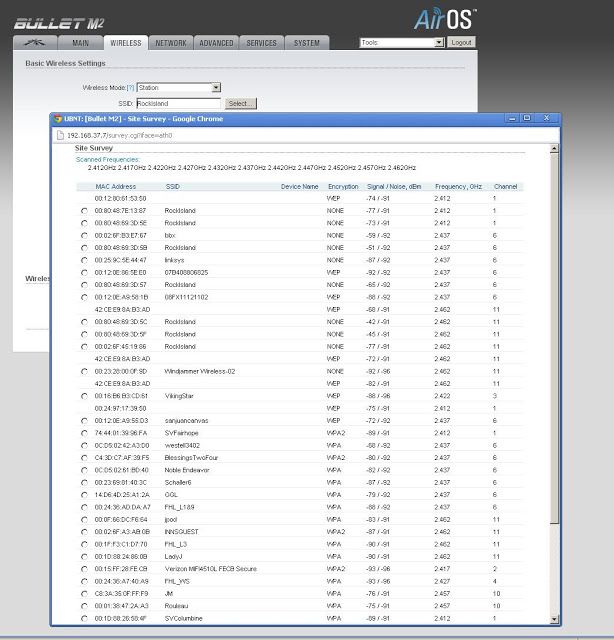The height and width of the screenshot is (640, 614).
Task: Select the 07B408806825 network radio button
Action: (84, 273)
